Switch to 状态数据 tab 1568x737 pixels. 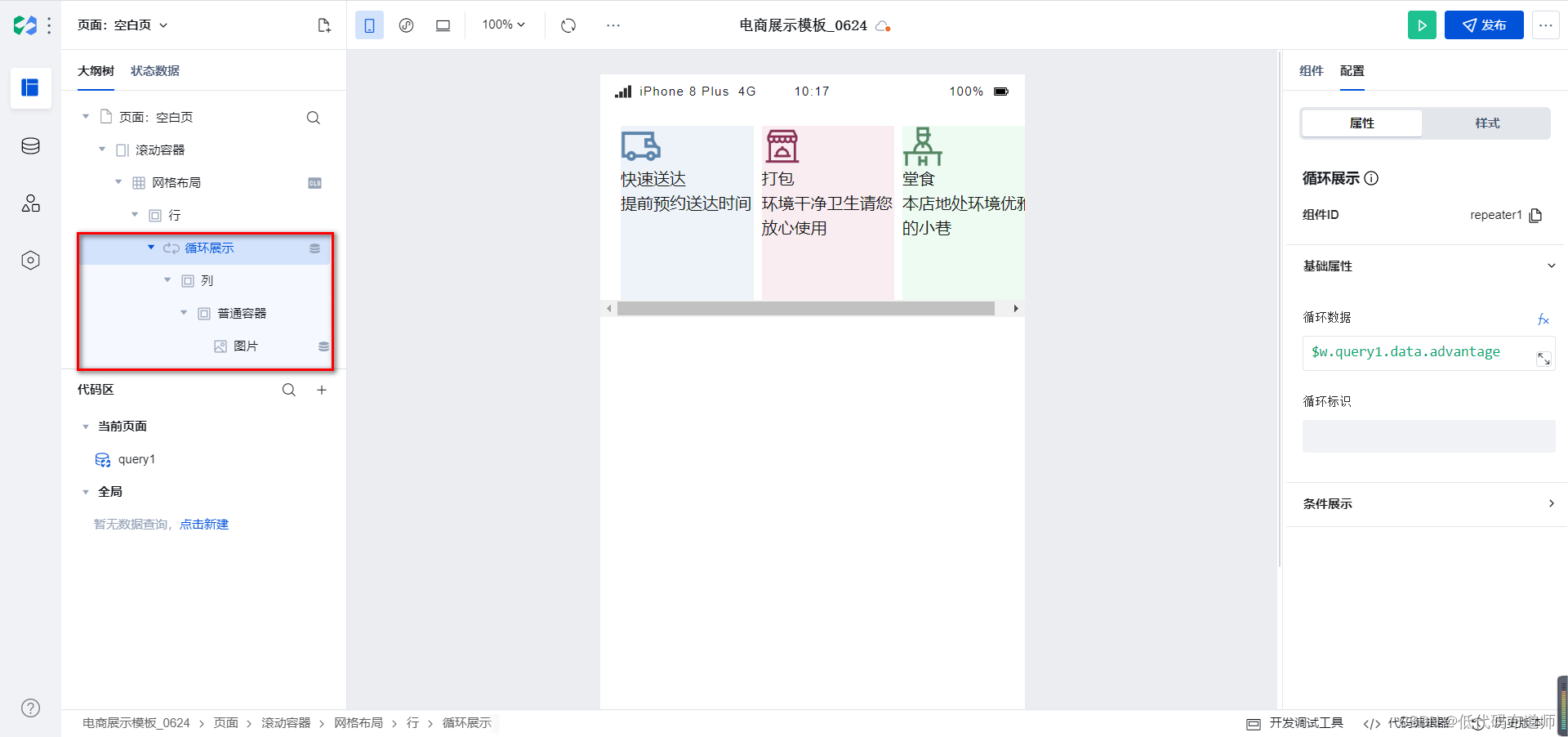pyautogui.click(x=155, y=71)
